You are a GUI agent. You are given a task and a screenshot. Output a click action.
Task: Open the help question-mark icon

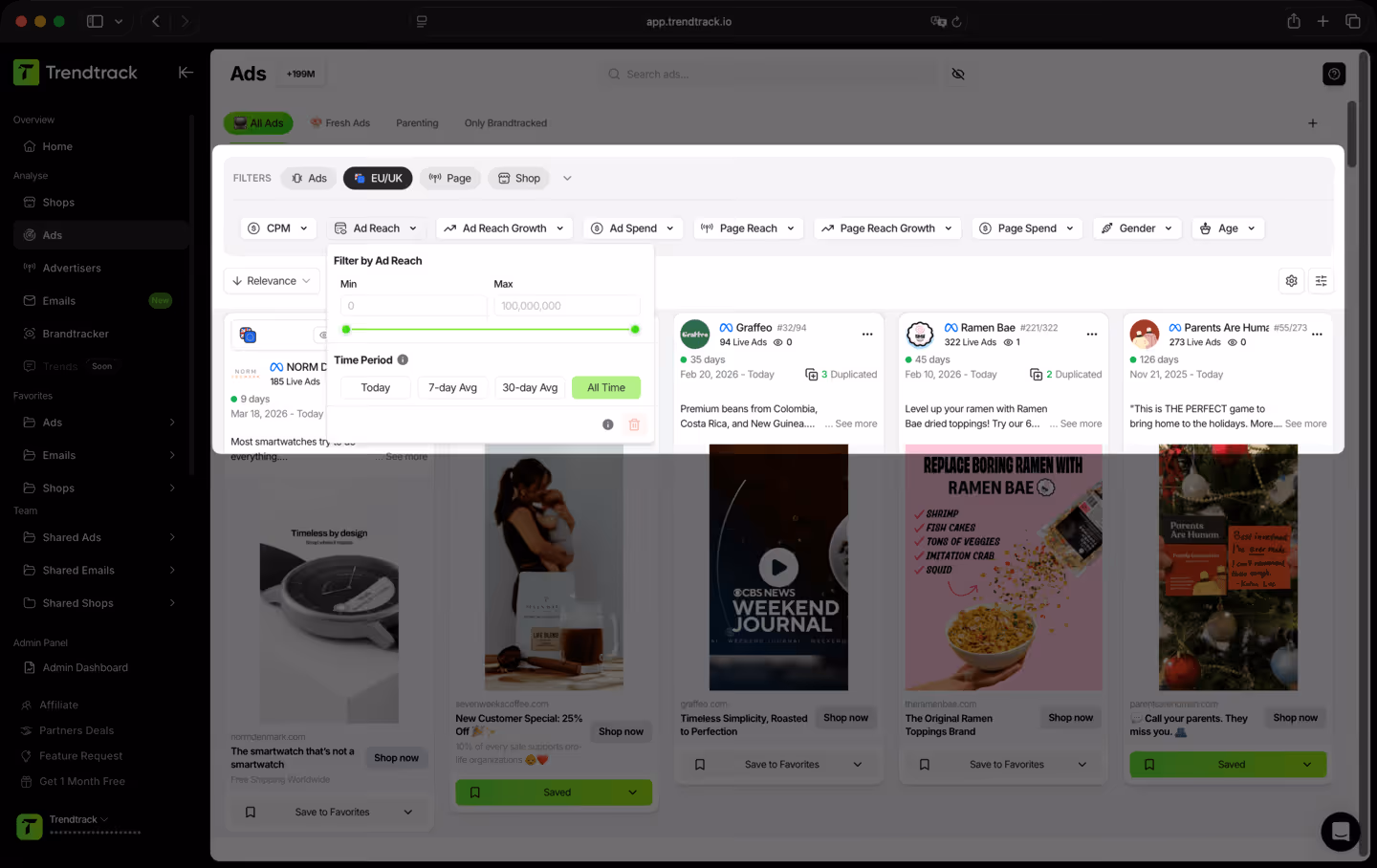click(x=1334, y=73)
